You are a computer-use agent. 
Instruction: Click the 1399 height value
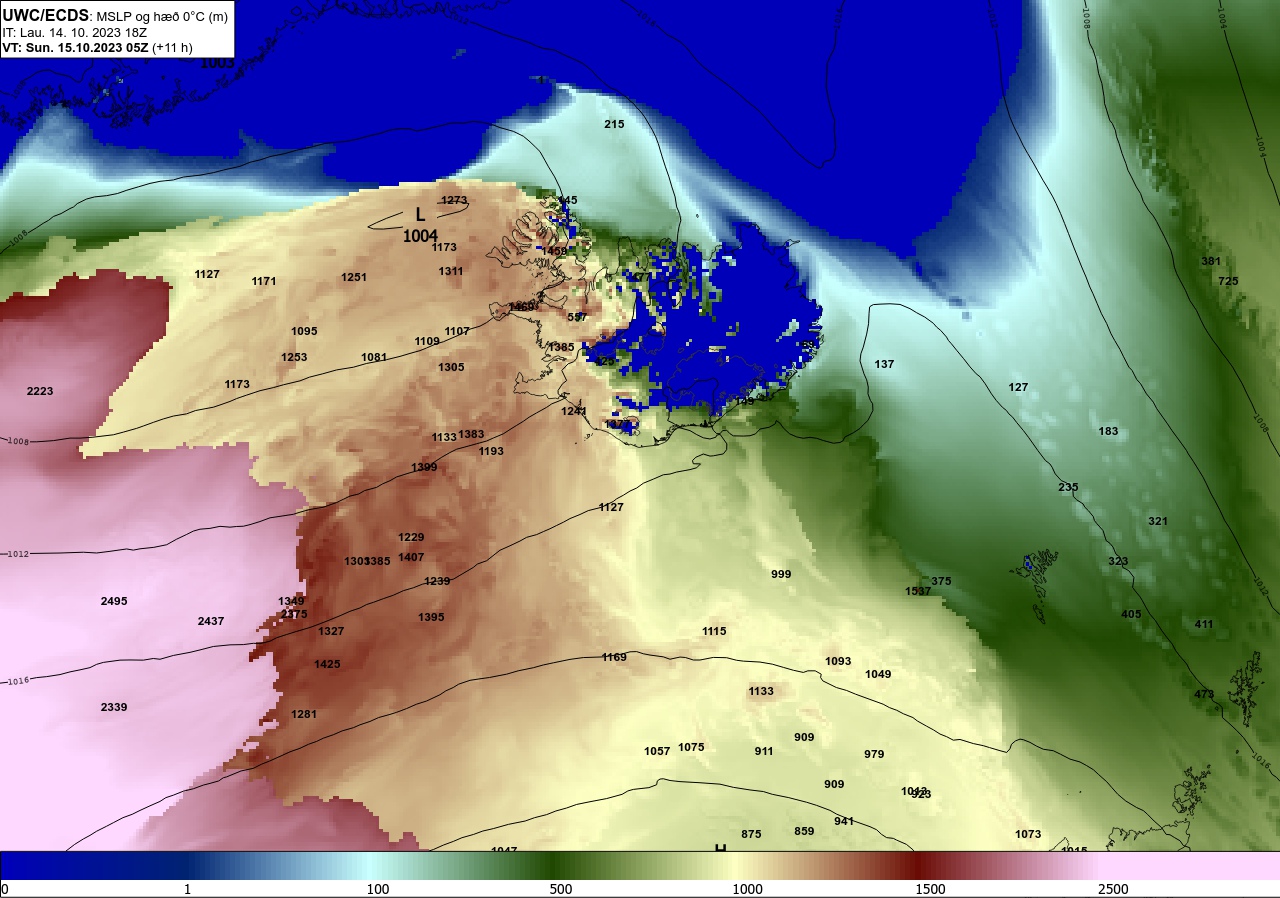(424, 467)
